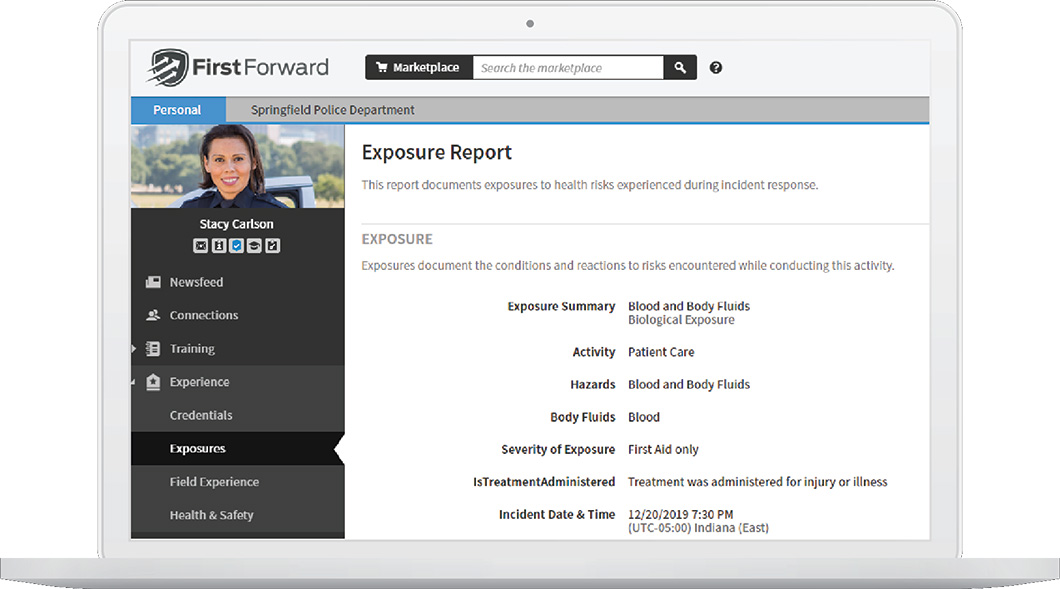Click the graduation cap badge icon
The image size is (1060, 589).
pos(254,246)
